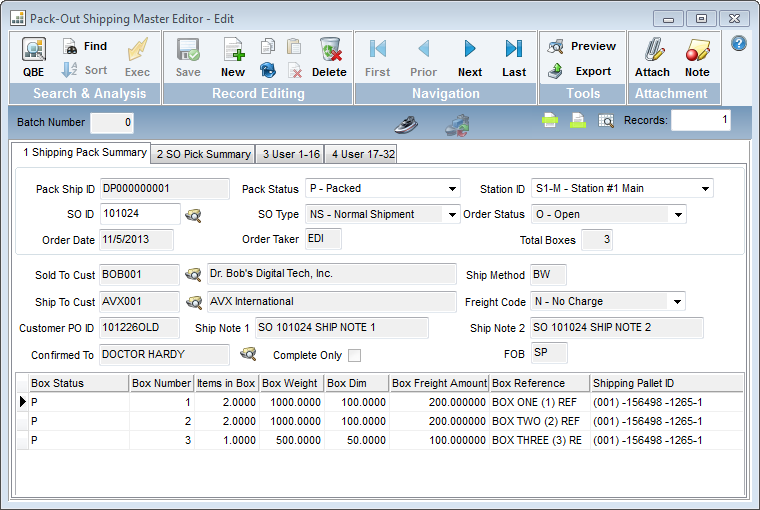
Task: Add a Note attachment
Action: tap(697, 57)
